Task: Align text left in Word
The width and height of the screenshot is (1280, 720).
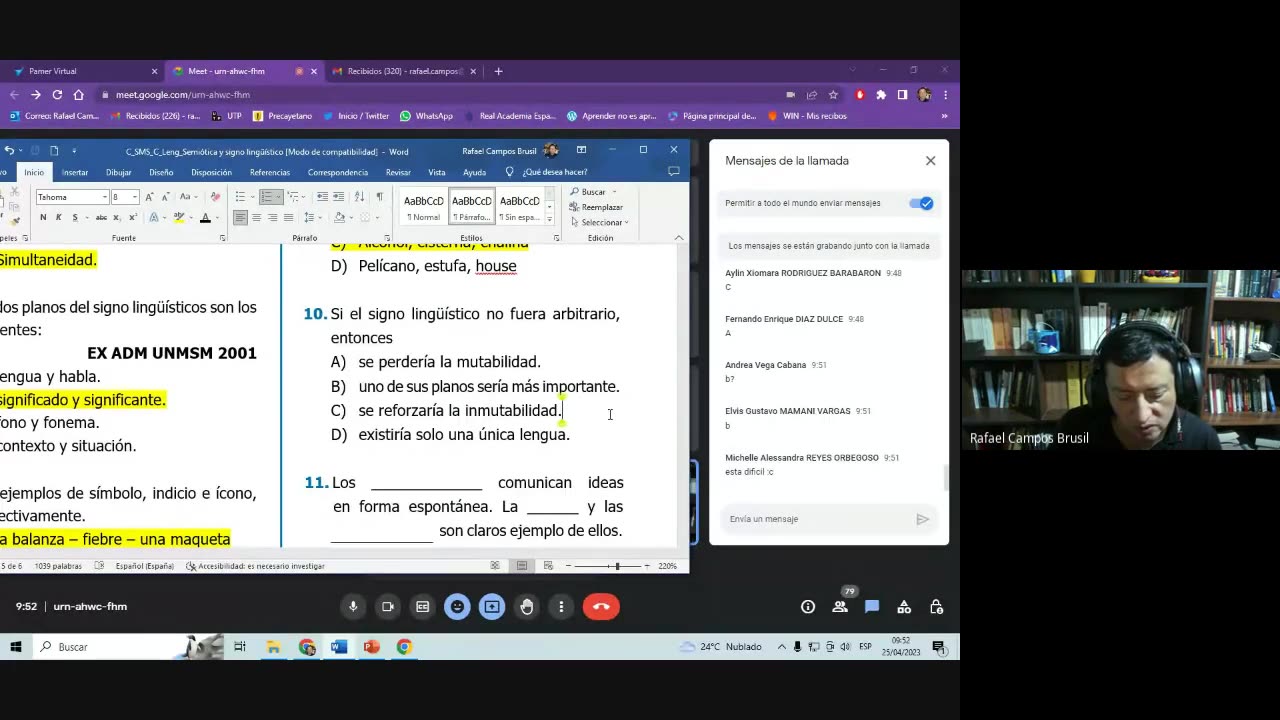Action: pos(241,217)
